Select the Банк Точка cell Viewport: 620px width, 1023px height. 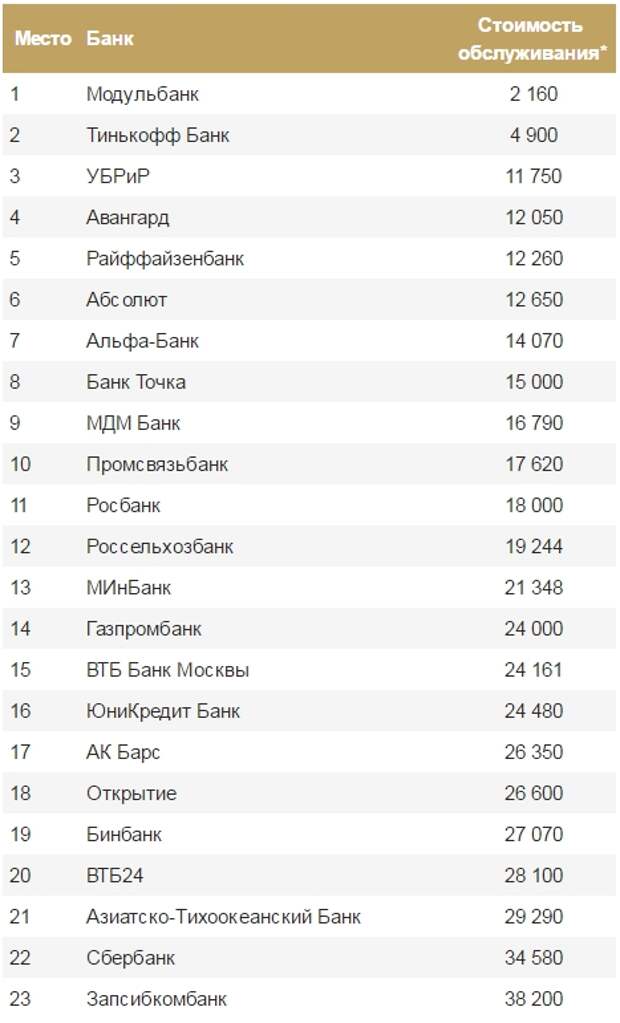point(136,382)
